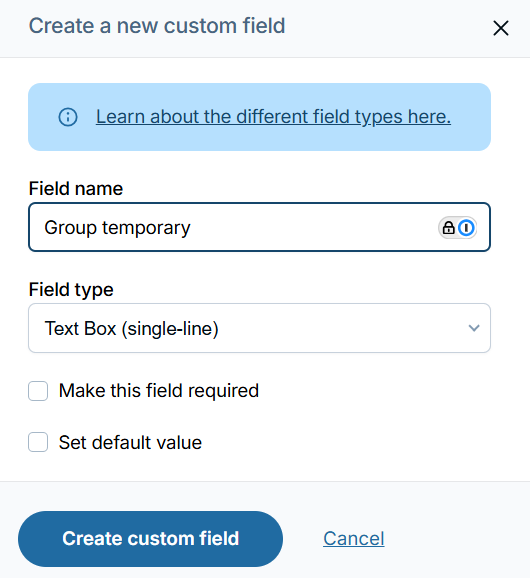Open the Field type dropdown
This screenshot has height=578, width=530.
click(x=259, y=328)
